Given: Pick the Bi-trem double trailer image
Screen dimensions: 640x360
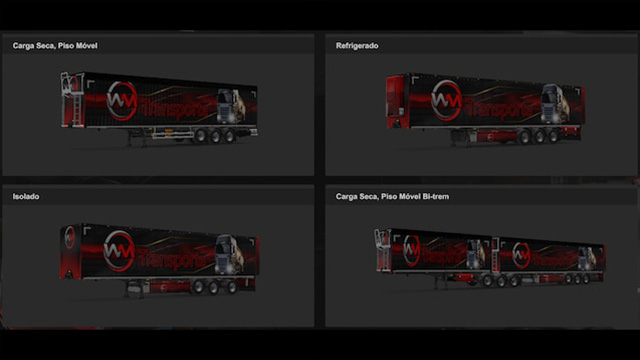Looking at the screenshot, I should [490, 259].
